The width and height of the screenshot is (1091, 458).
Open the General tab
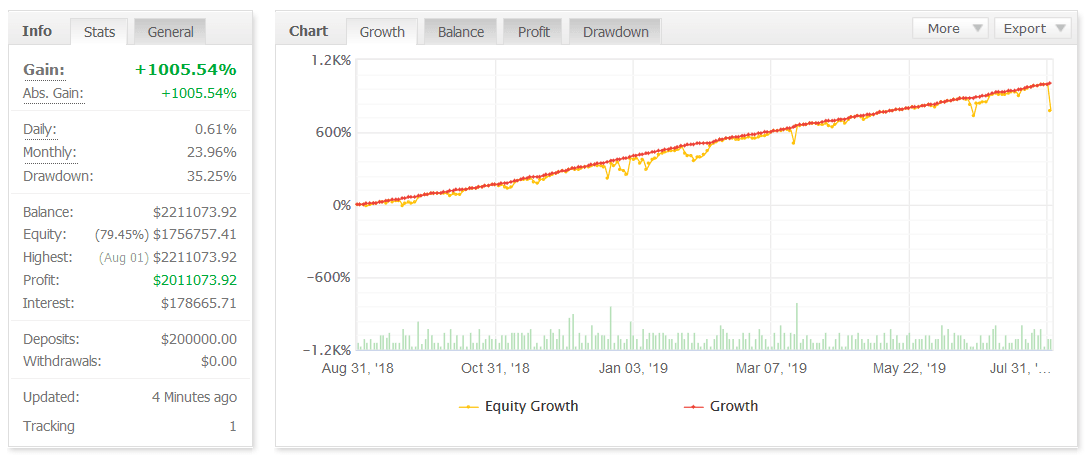click(170, 32)
